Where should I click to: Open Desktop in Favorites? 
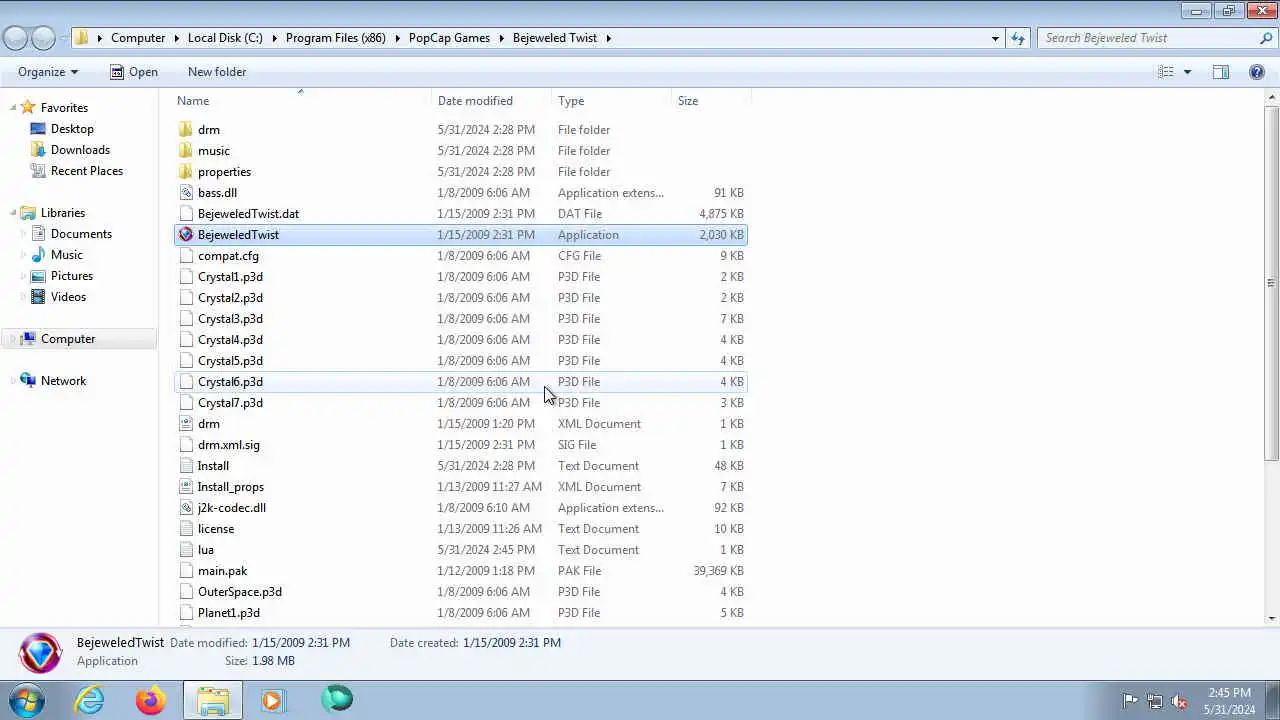tap(72, 129)
